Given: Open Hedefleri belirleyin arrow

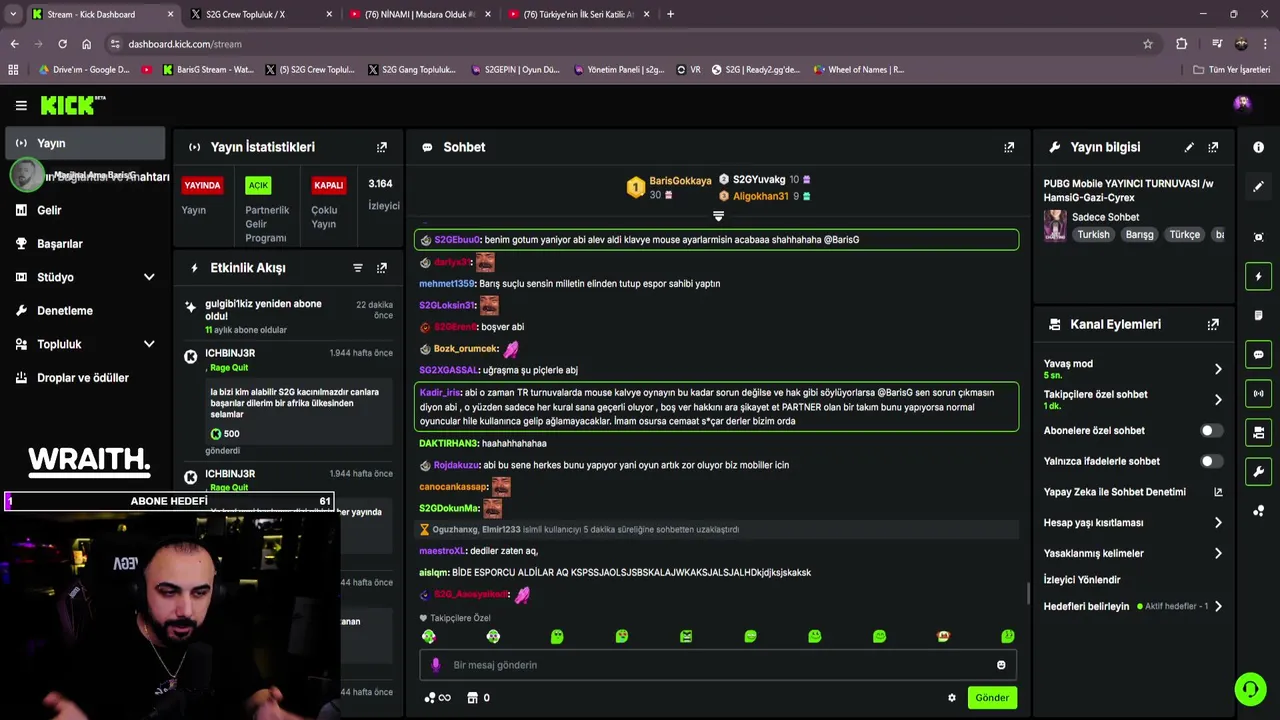Looking at the screenshot, I should pyautogui.click(x=1217, y=607).
